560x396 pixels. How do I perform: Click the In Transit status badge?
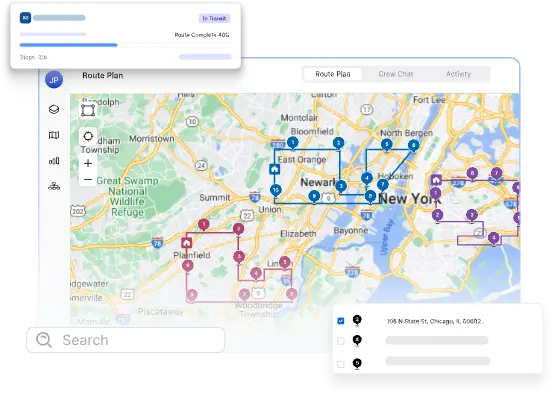[214, 18]
